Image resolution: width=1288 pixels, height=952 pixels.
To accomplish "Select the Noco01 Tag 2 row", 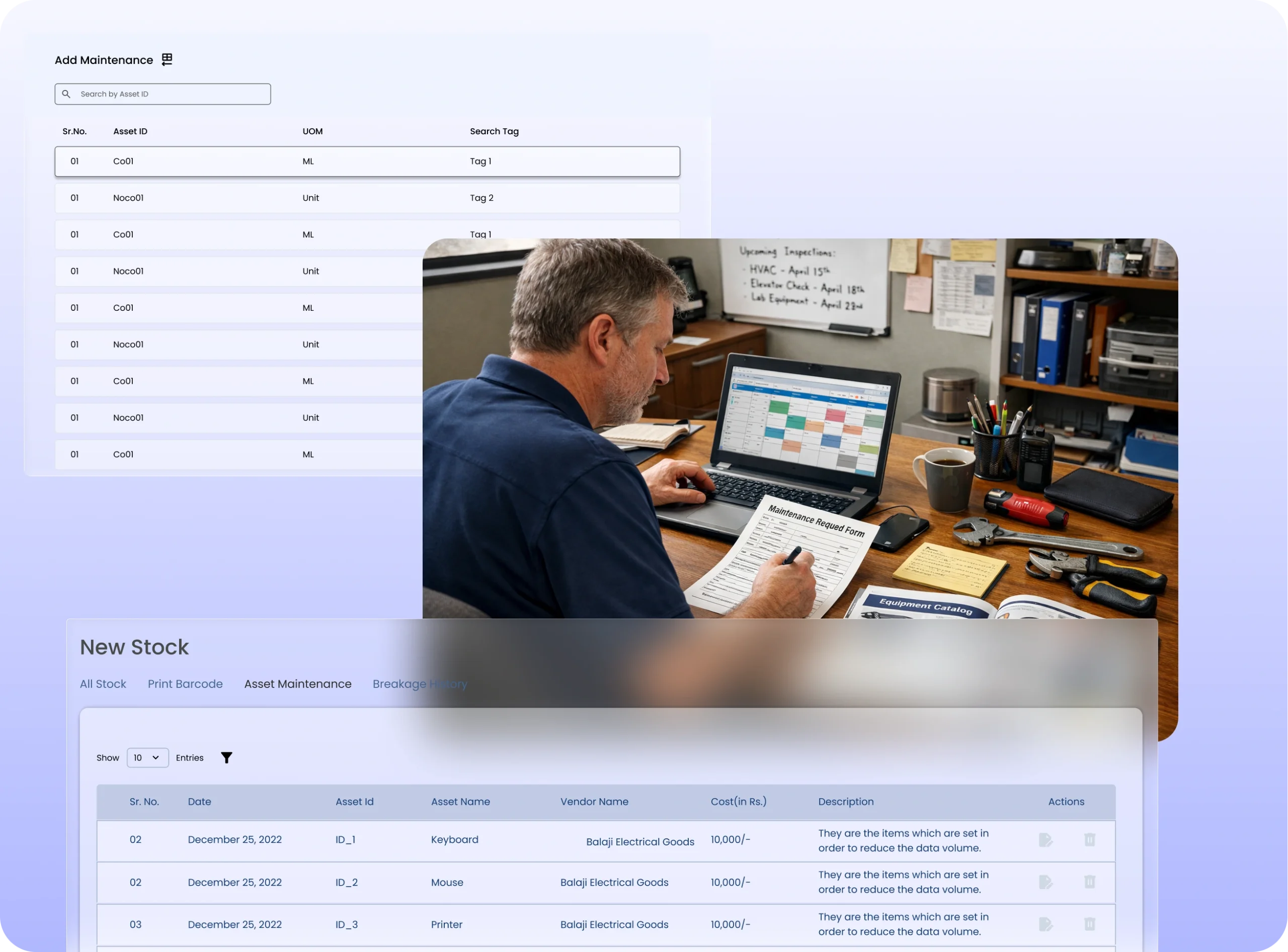I will click(367, 198).
